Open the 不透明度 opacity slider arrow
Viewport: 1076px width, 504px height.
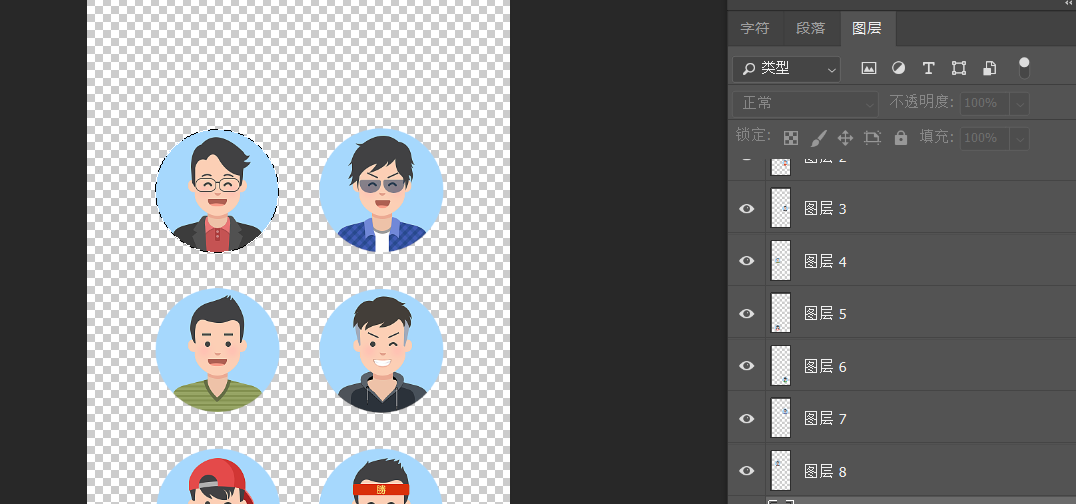click(1019, 104)
